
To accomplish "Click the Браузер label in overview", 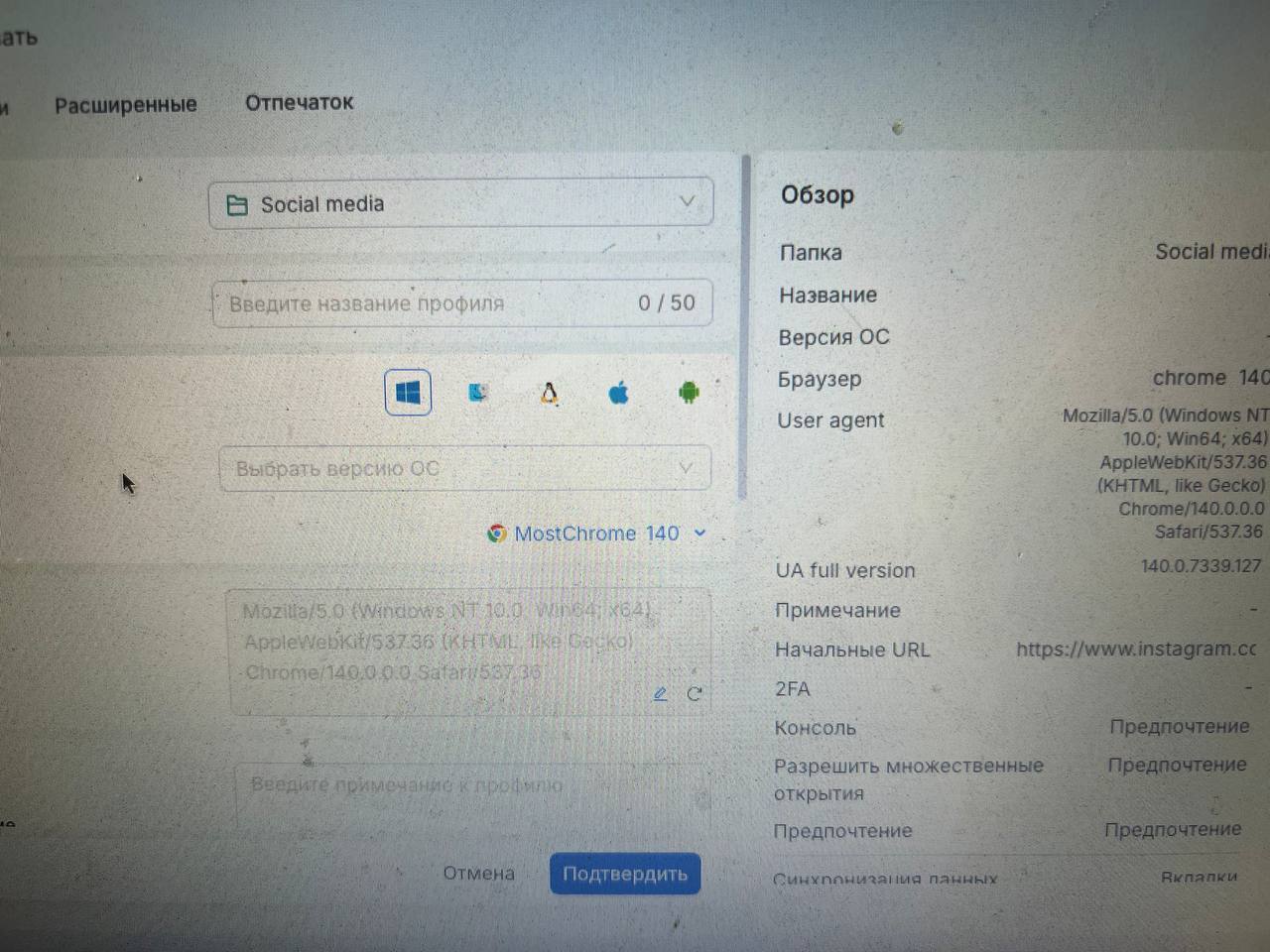I will 820,379.
